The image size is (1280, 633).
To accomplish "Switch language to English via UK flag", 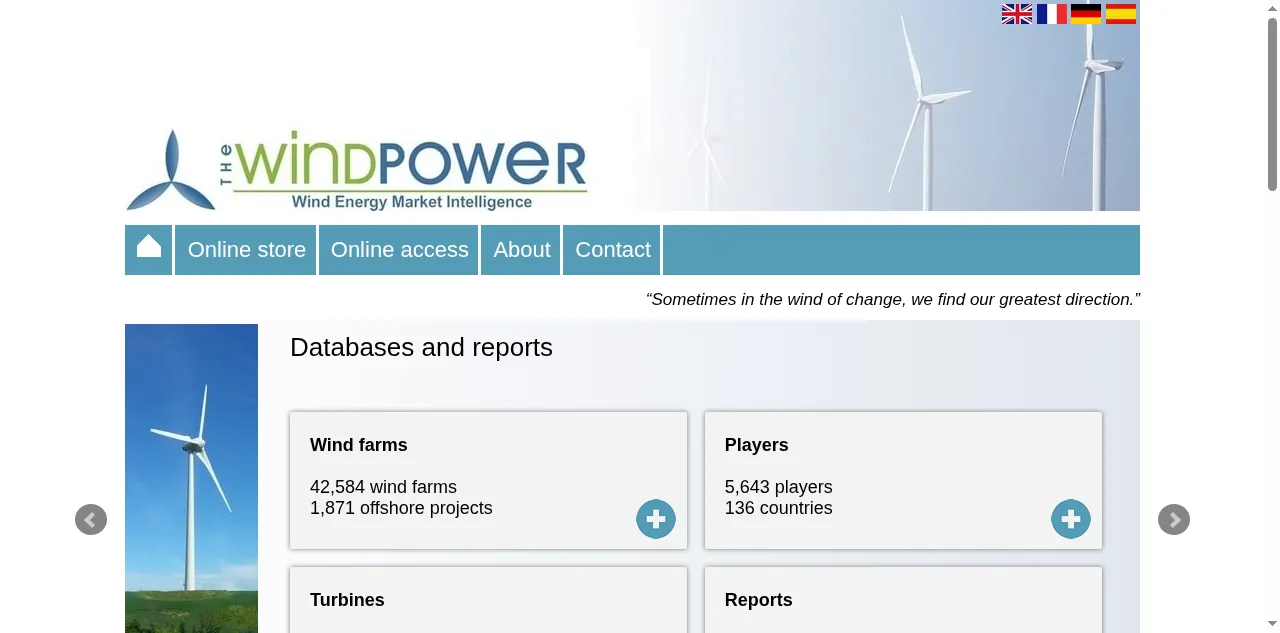I will 1017,14.
